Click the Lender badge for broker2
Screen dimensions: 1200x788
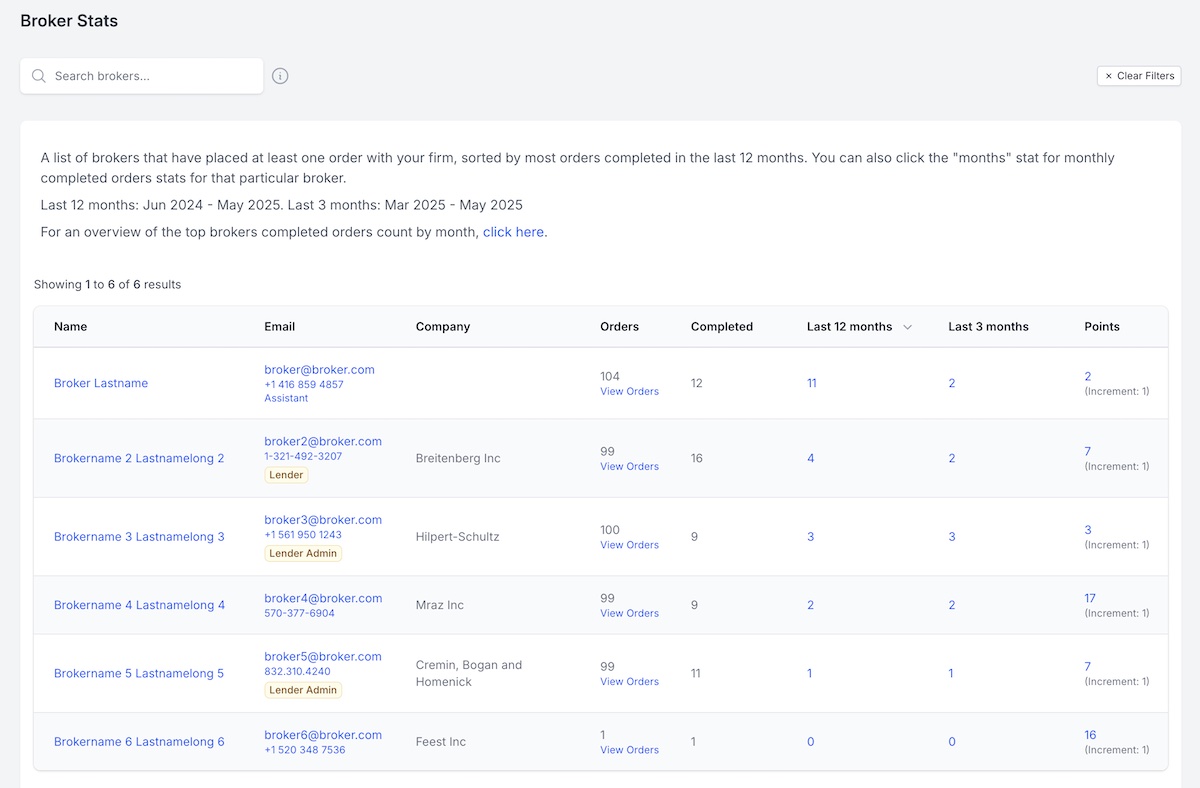(286, 475)
